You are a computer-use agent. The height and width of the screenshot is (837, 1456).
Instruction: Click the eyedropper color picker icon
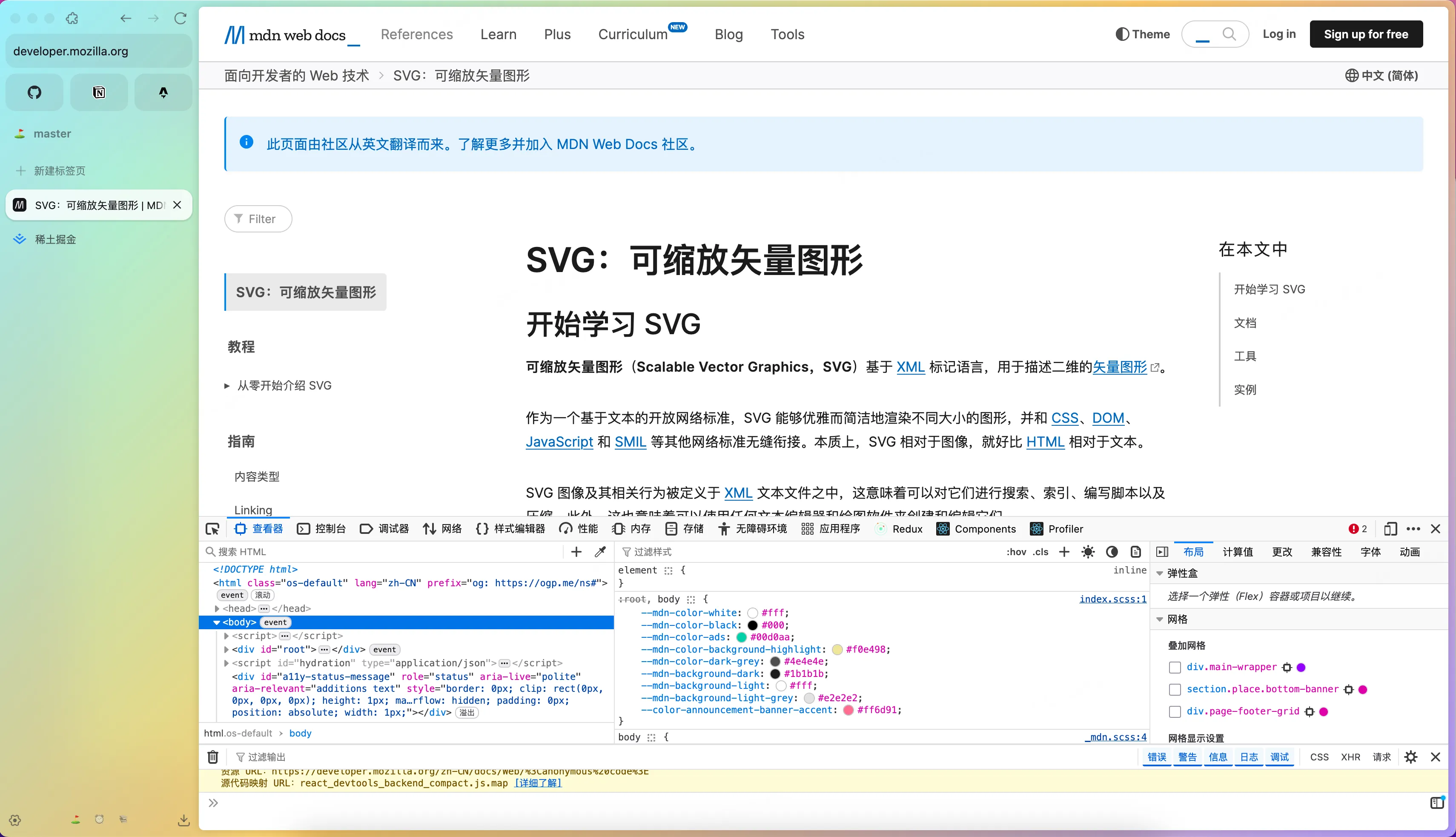point(600,552)
